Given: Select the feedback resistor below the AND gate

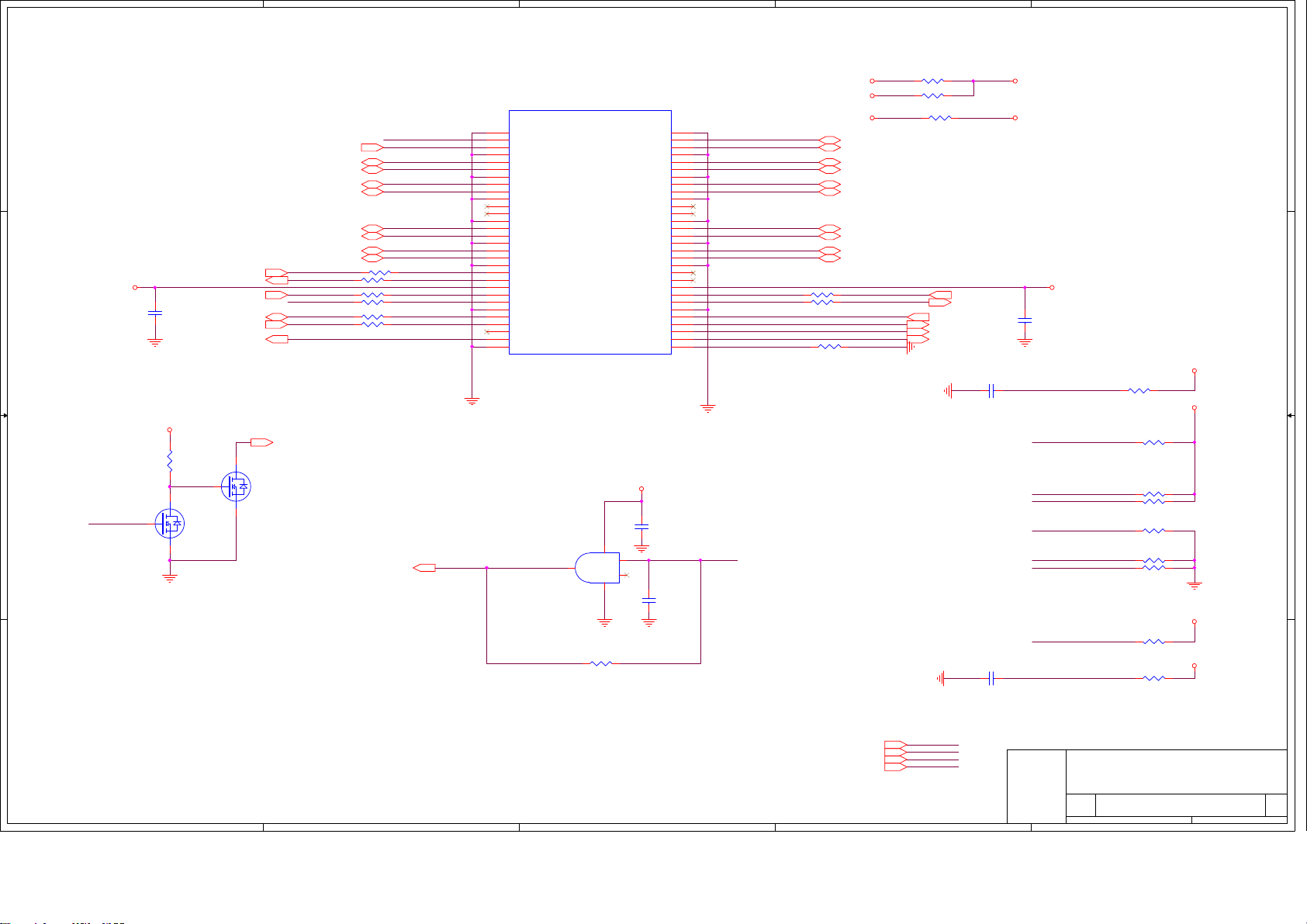Looking at the screenshot, I should pyautogui.click(x=601, y=663).
